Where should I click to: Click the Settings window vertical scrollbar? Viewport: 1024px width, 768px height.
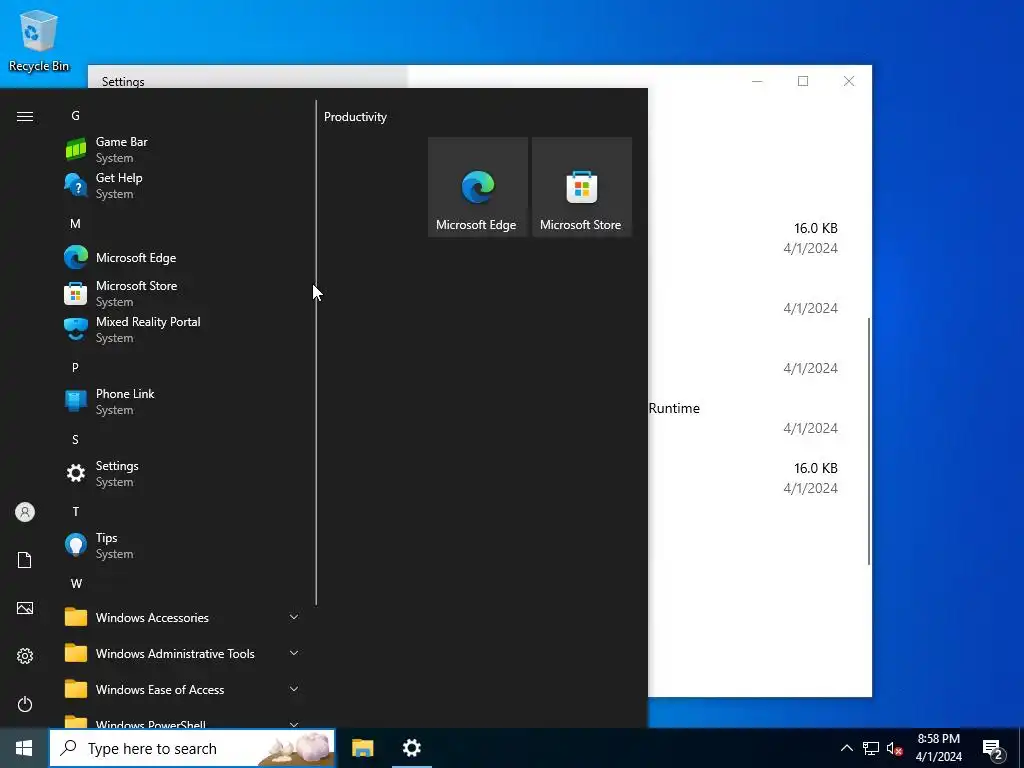(869, 441)
